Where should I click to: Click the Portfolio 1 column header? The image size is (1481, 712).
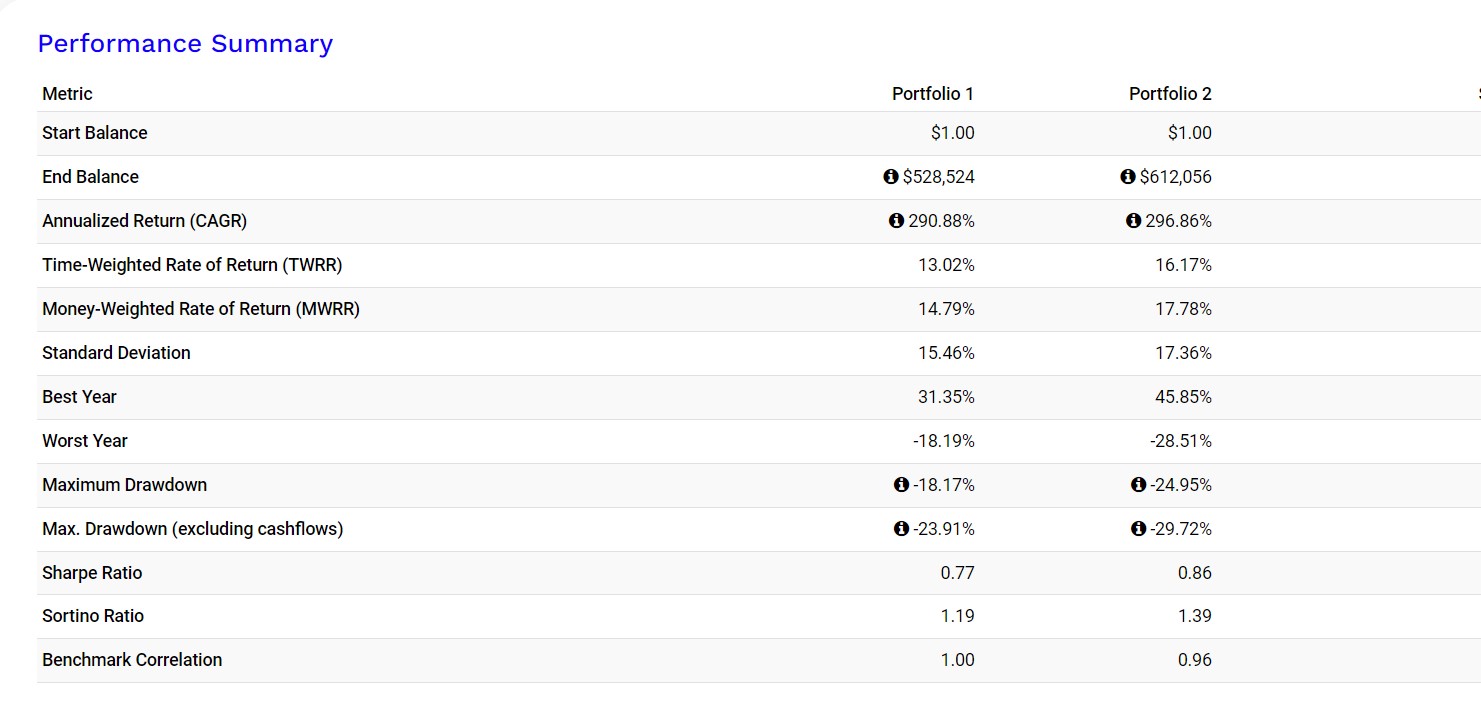click(932, 94)
